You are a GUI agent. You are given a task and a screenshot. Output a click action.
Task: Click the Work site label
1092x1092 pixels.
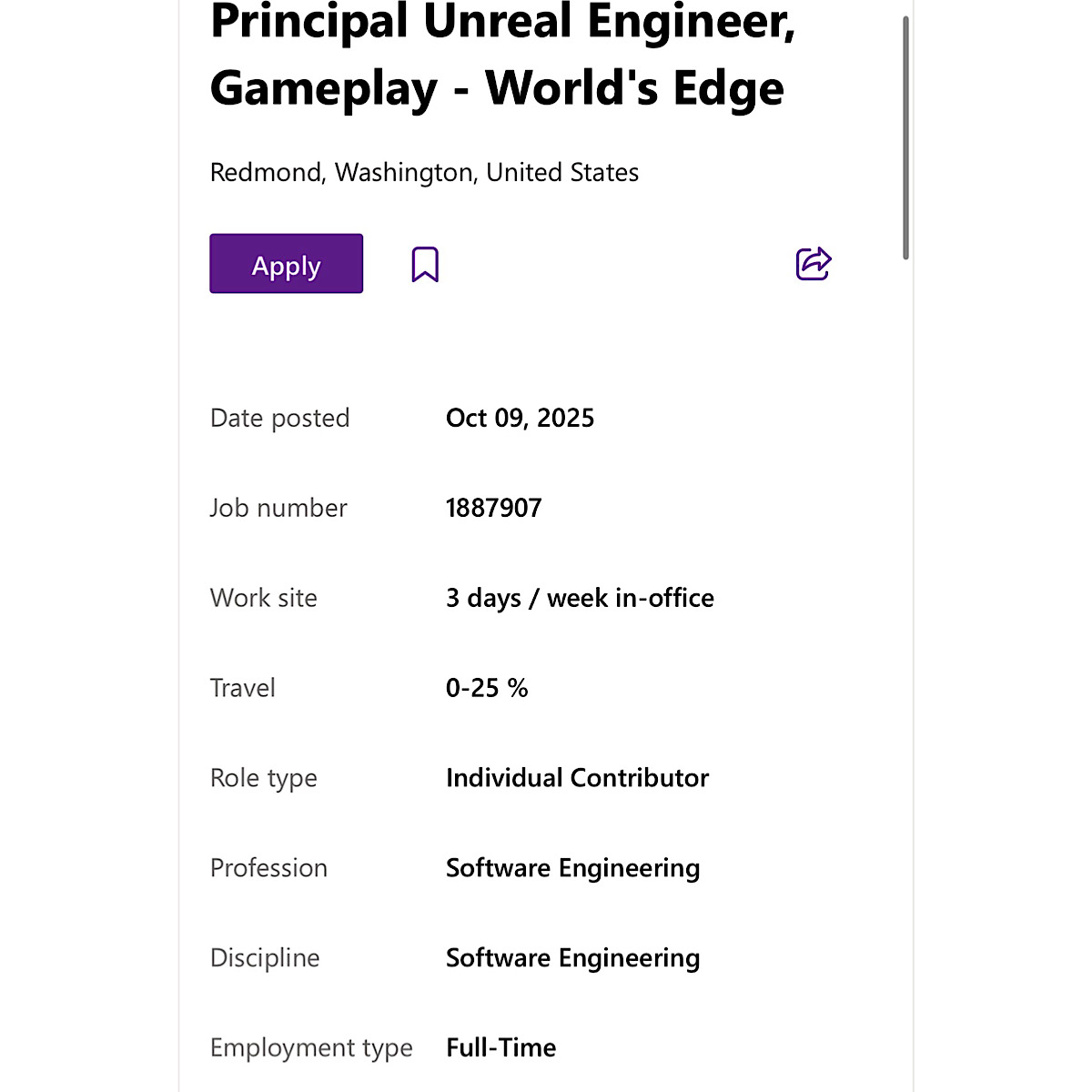[263, 598]
